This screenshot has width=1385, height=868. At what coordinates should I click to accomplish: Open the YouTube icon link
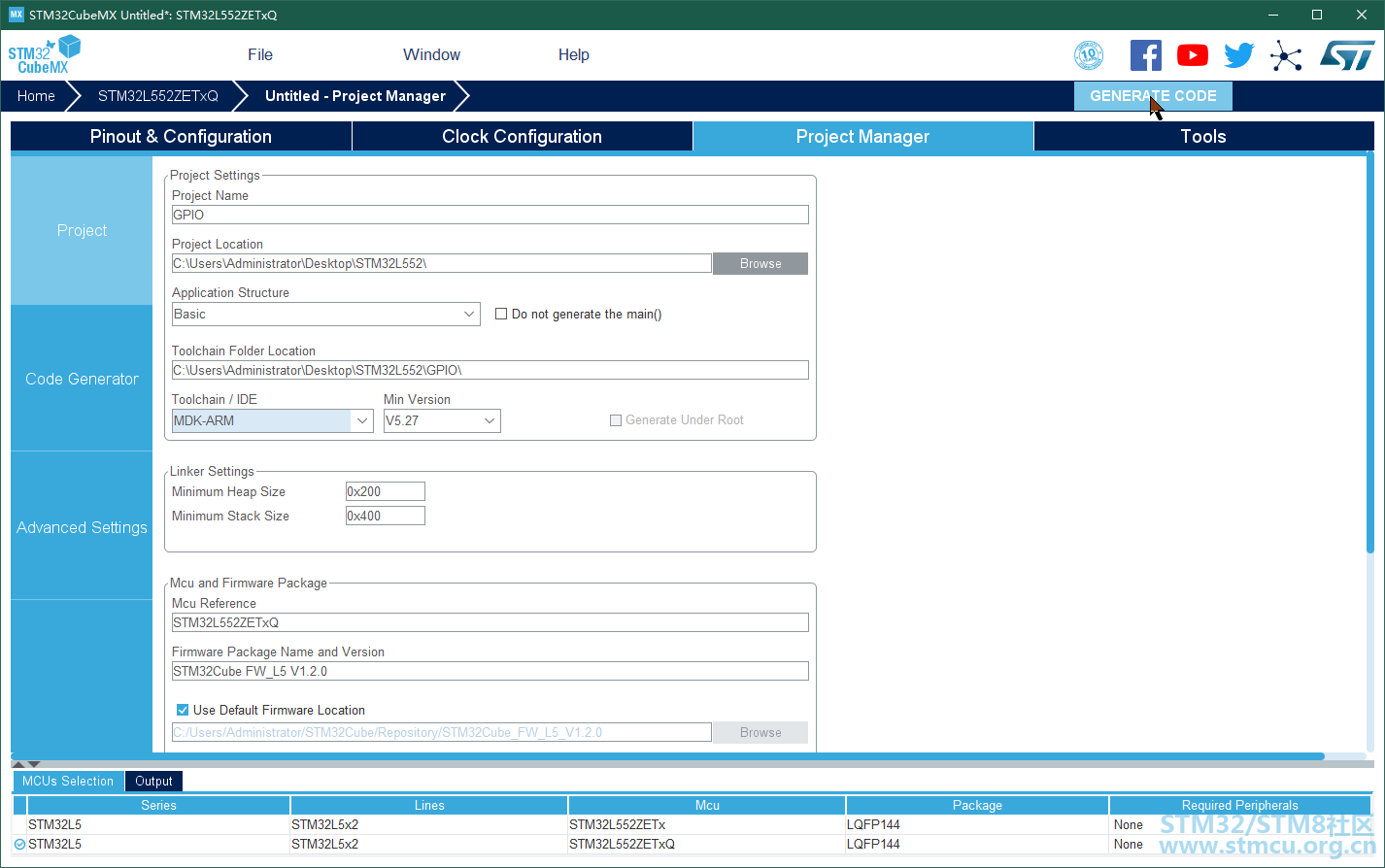point(1193,55)
